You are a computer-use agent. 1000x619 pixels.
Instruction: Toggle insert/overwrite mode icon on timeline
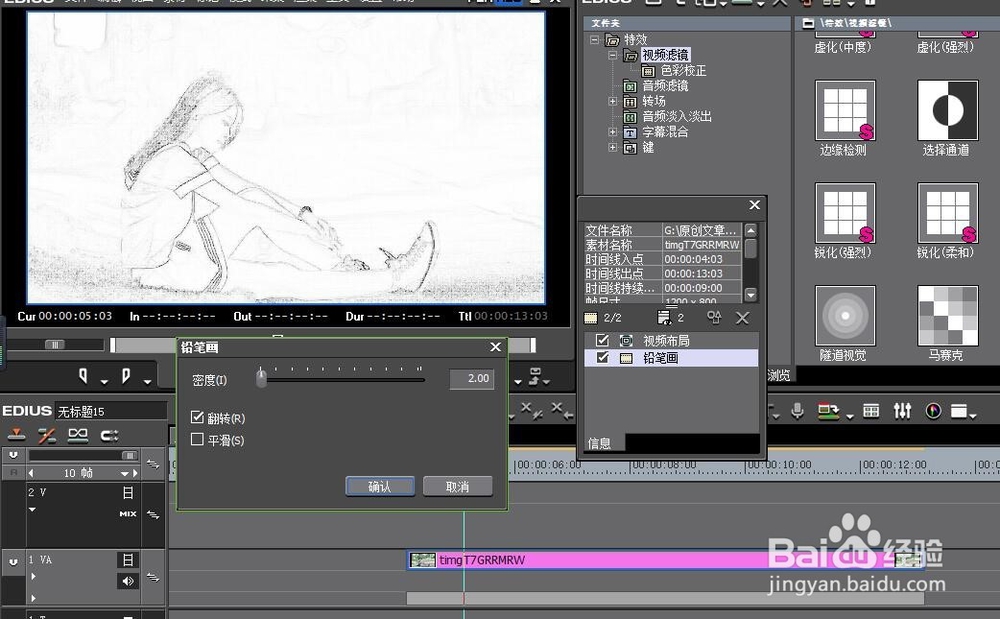[x=16, y=435]
